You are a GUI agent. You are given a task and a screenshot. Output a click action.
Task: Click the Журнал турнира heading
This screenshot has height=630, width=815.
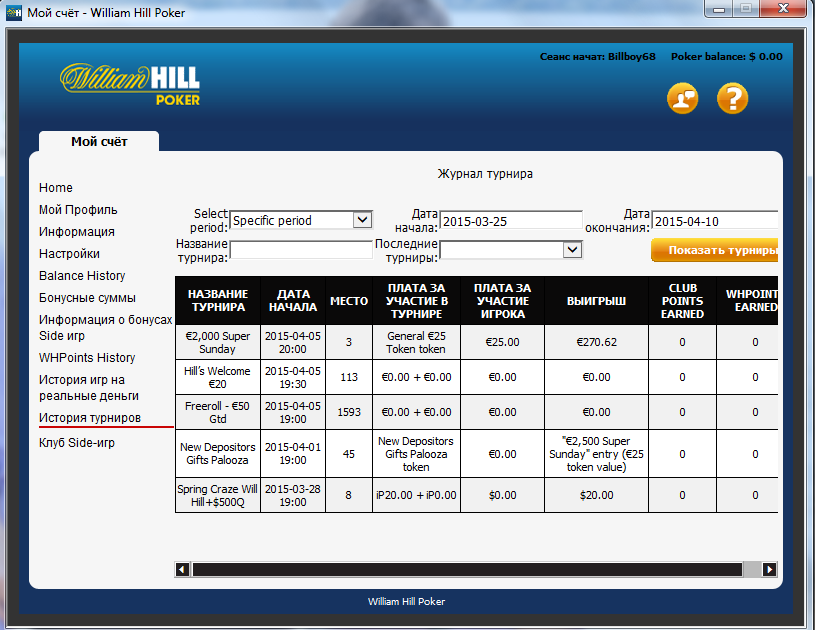pos(485,174)
